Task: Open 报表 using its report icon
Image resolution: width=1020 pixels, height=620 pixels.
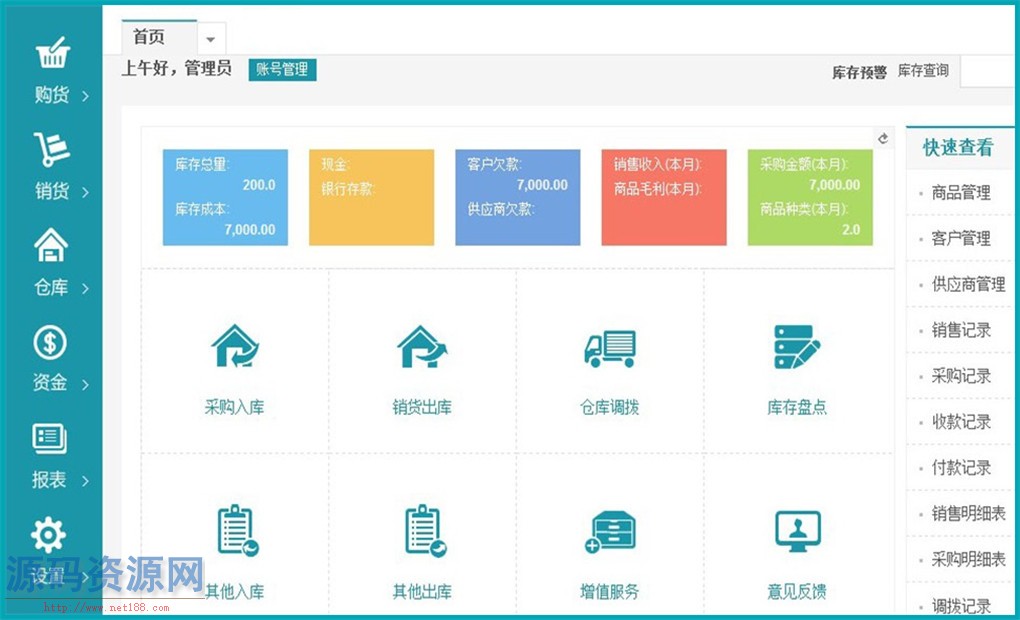Action: (x=49, y=437)
